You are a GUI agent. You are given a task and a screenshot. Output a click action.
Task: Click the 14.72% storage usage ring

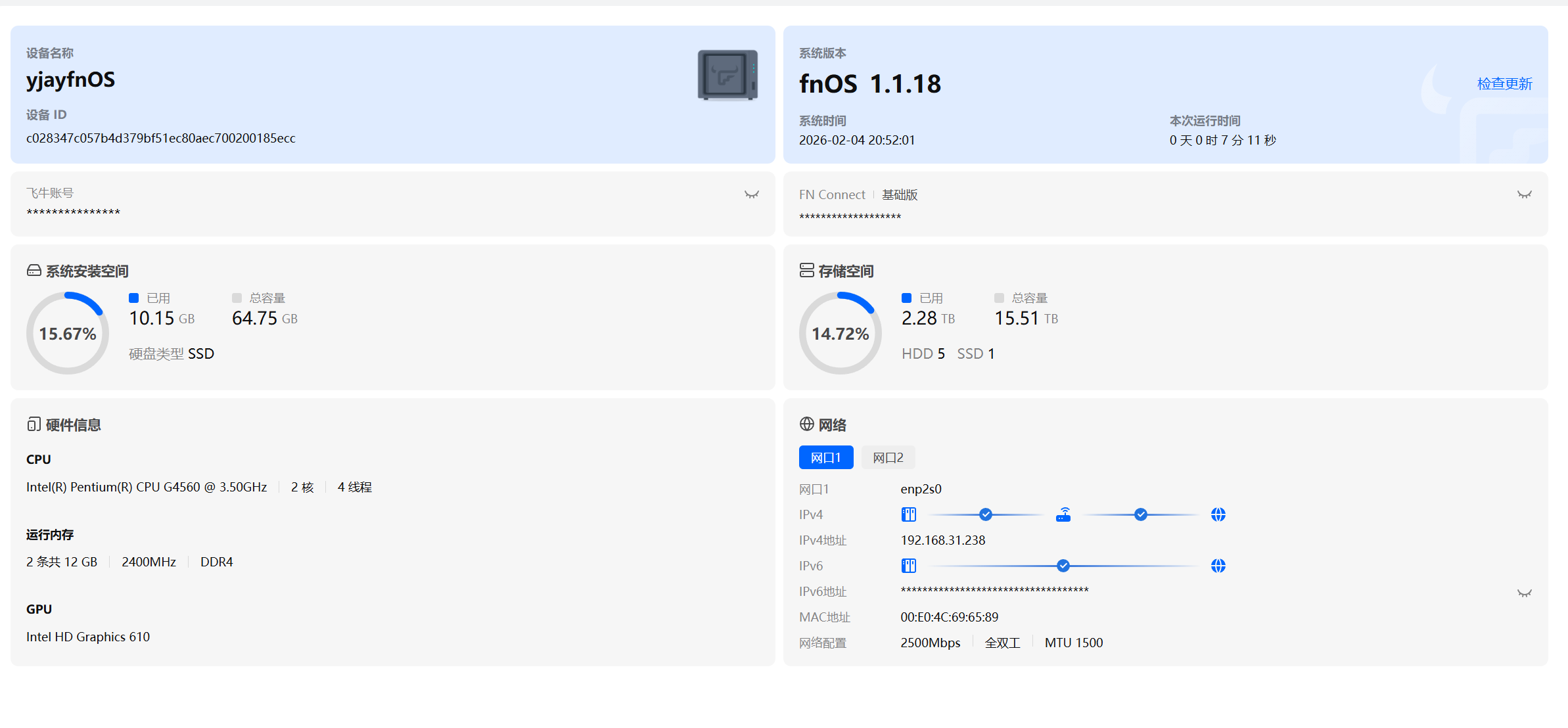(x=840, y=333)
